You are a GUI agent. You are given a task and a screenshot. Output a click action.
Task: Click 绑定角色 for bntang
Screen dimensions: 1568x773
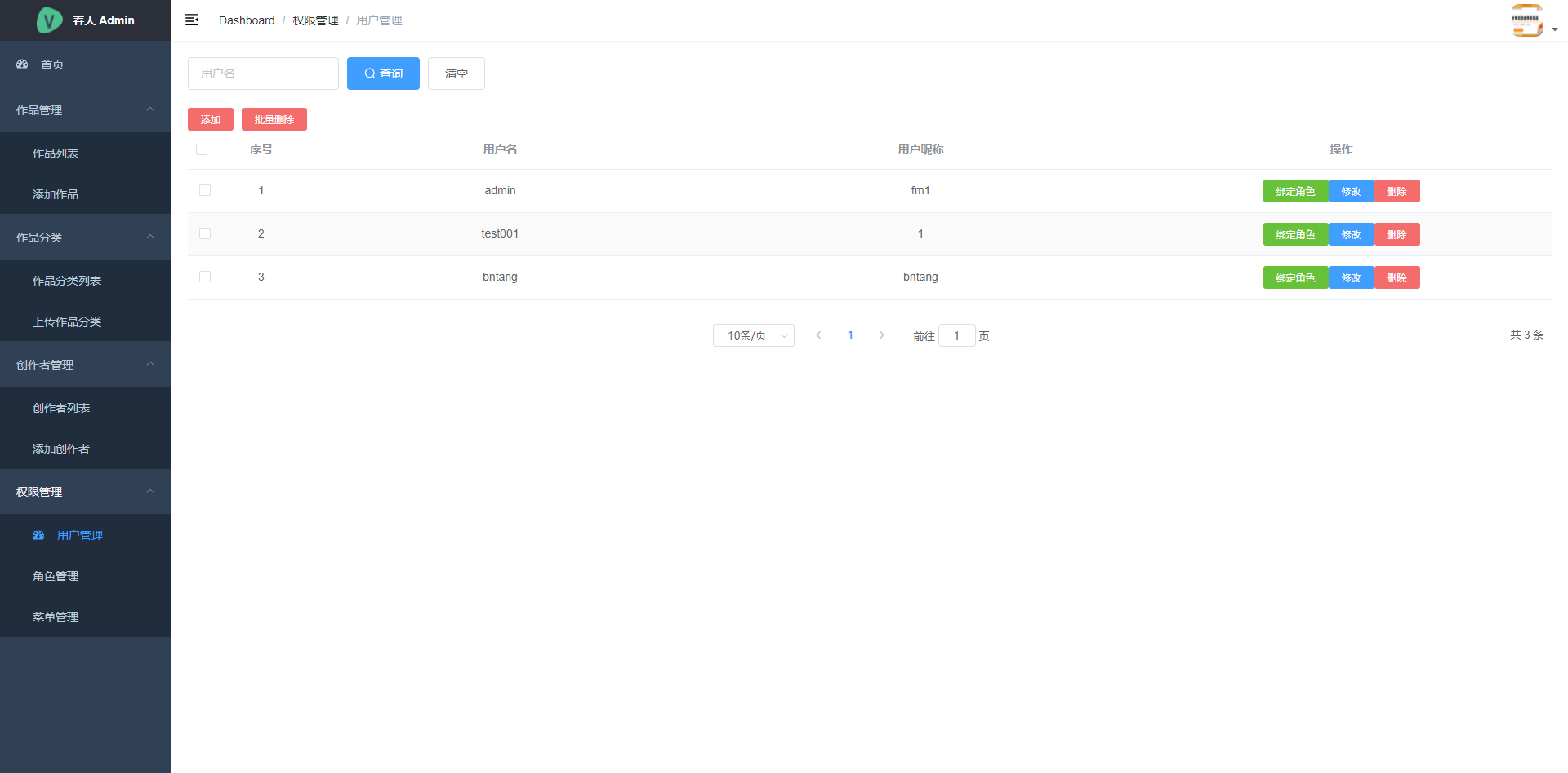(1295, 278)
